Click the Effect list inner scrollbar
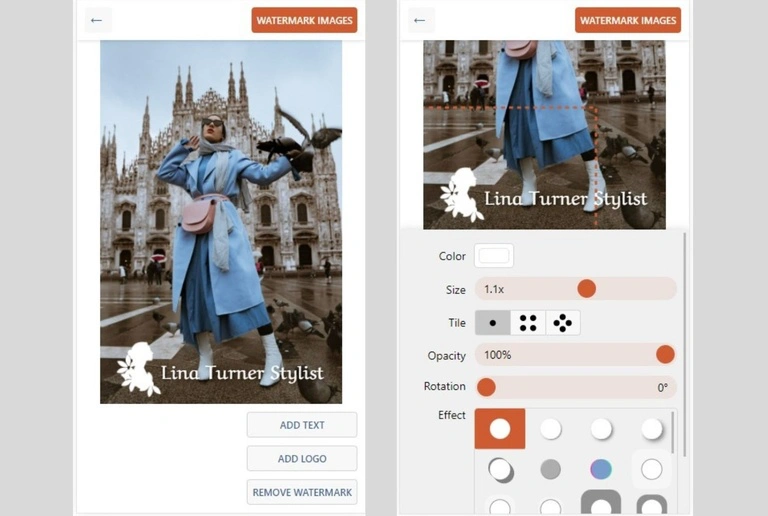768x516 pixels. (673, 433)
